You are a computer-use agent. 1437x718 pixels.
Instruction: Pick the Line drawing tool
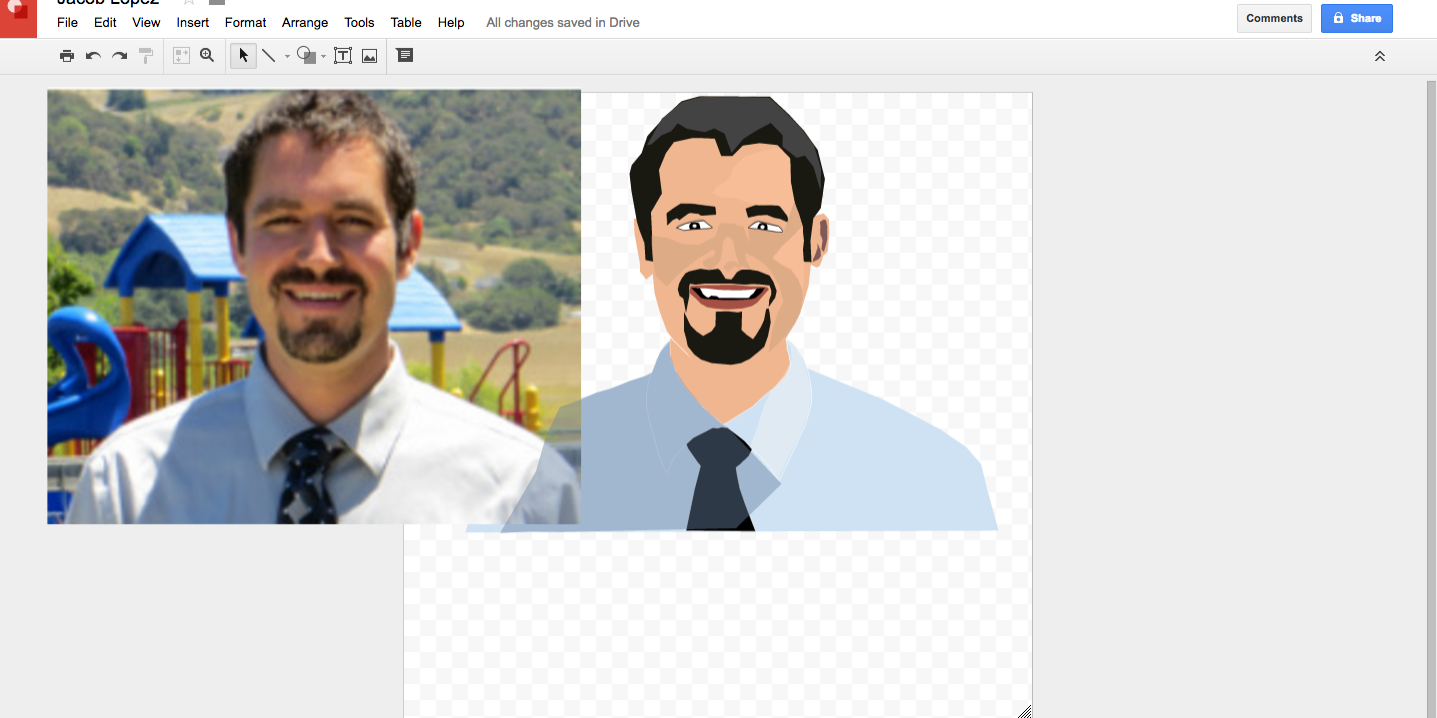coord(268,56)
